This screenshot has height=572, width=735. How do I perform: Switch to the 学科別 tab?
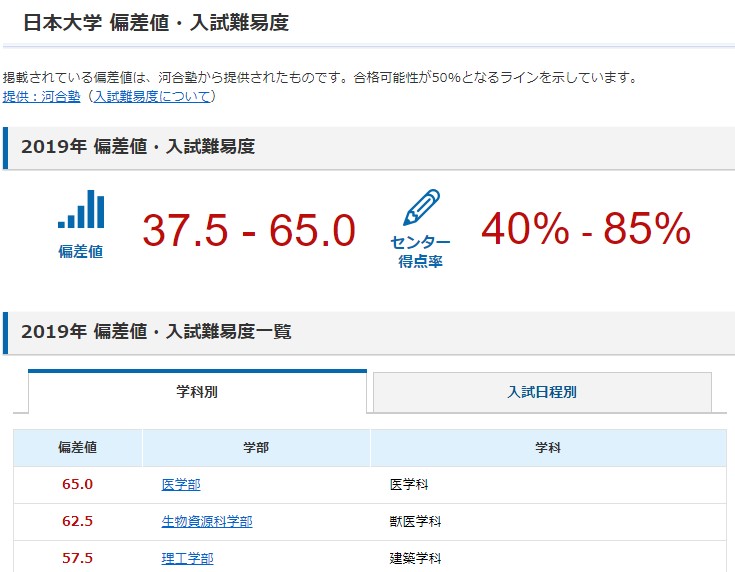197,391
